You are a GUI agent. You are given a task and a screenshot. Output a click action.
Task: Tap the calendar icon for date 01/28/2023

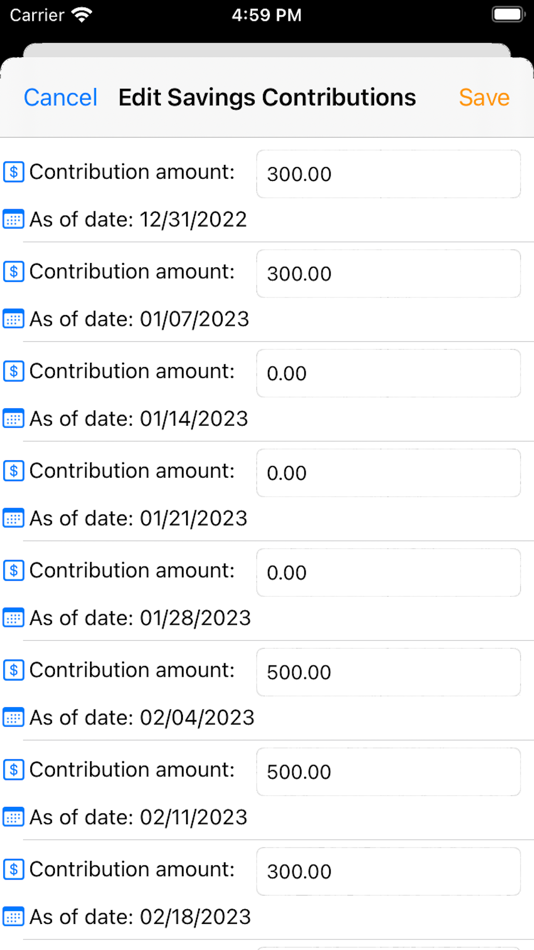14,617
